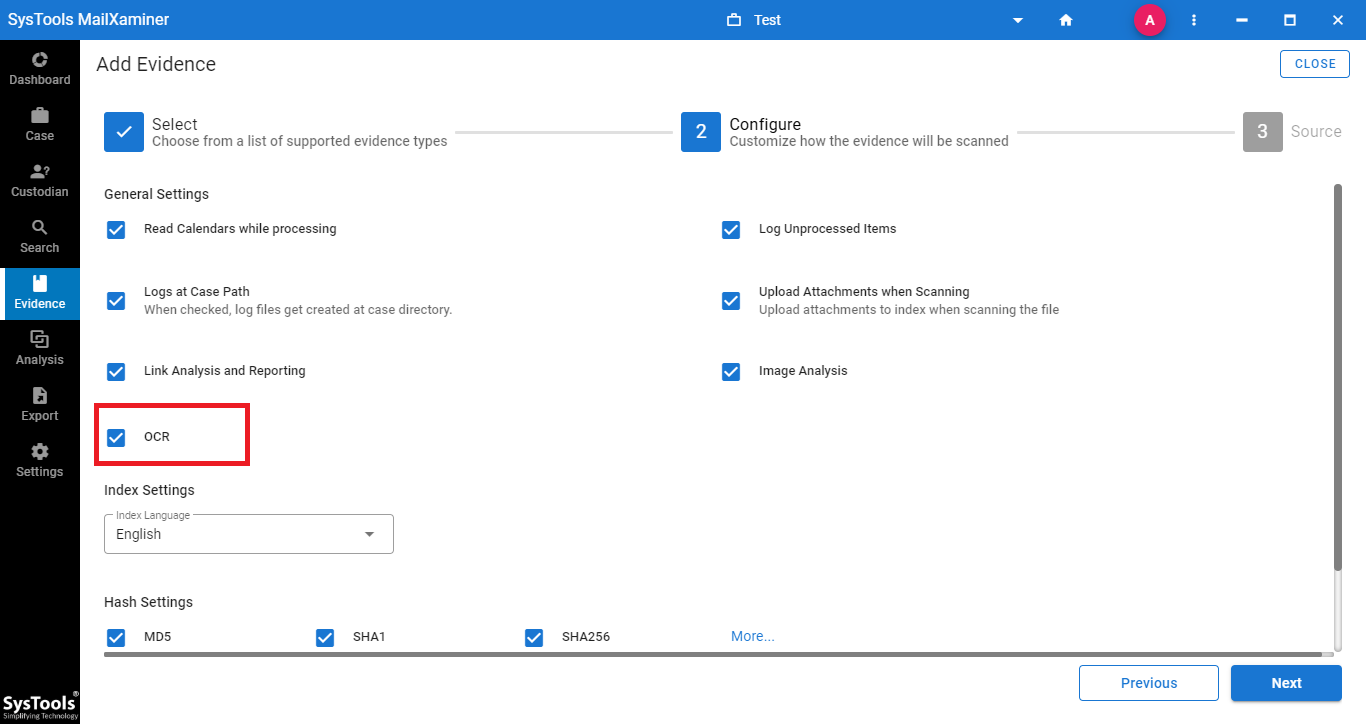Open the three-dot options menu
1366x724 pixels.
1194,20
